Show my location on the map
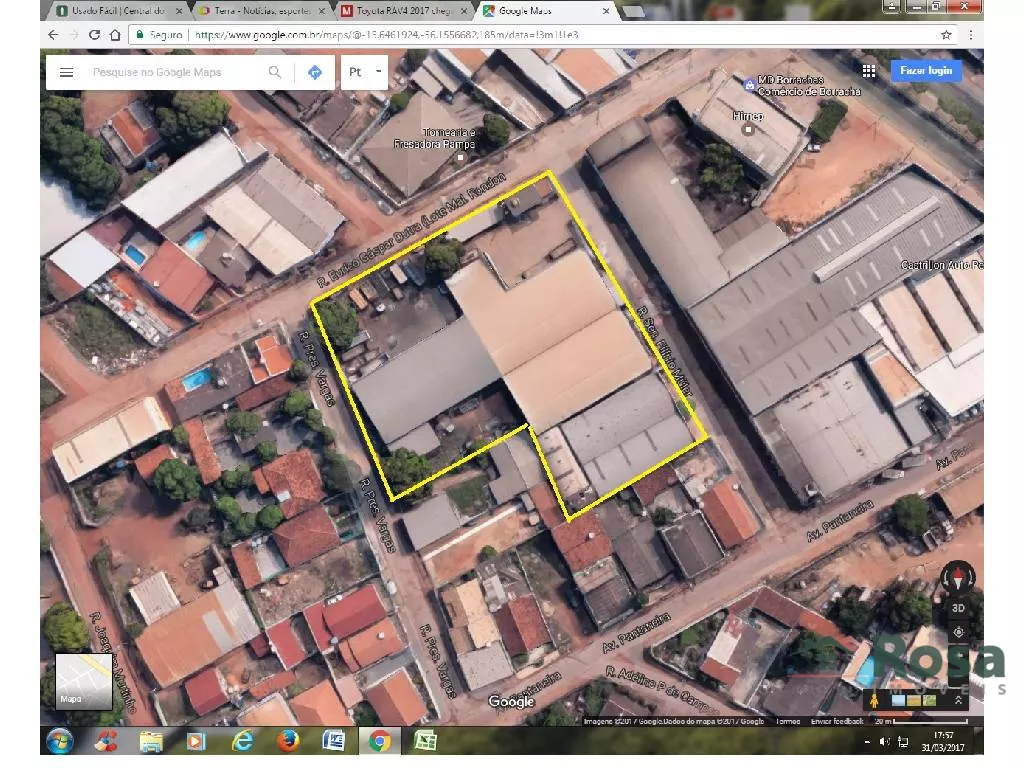The image size is (1024, 768). [x=958, y=632]
